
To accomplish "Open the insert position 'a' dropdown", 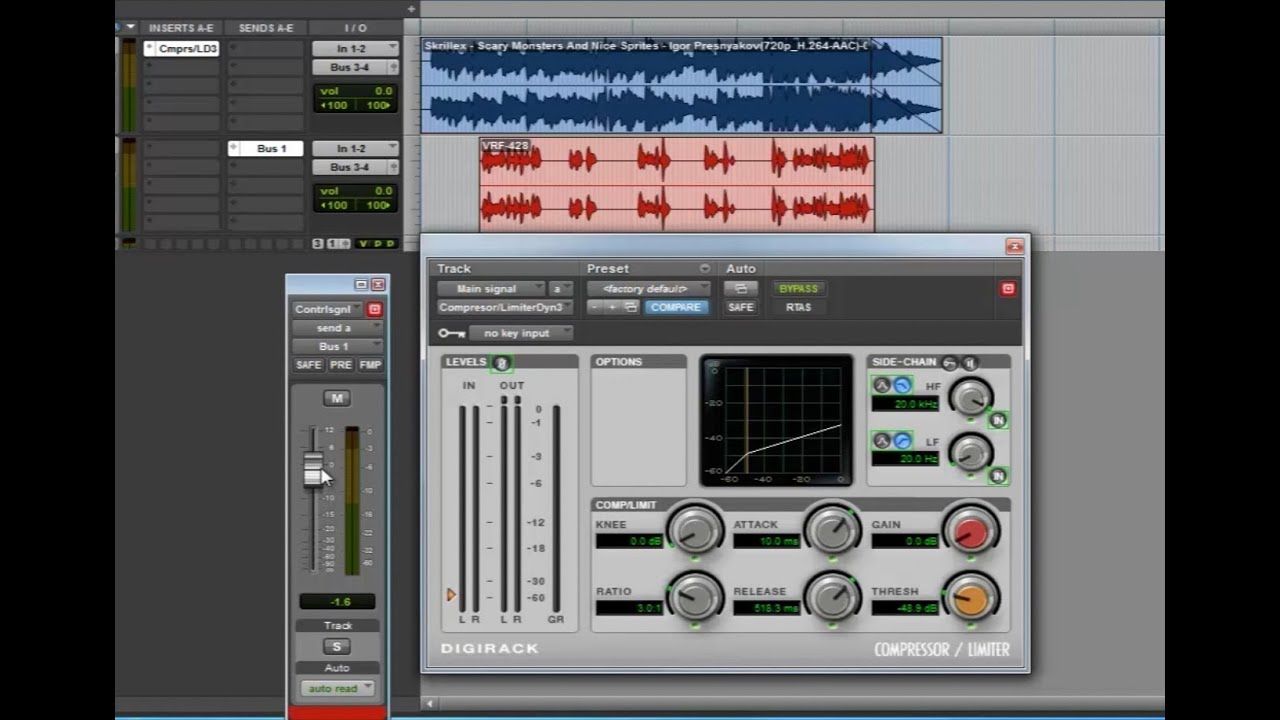I will pyautogui.click(x=560, y=289).
